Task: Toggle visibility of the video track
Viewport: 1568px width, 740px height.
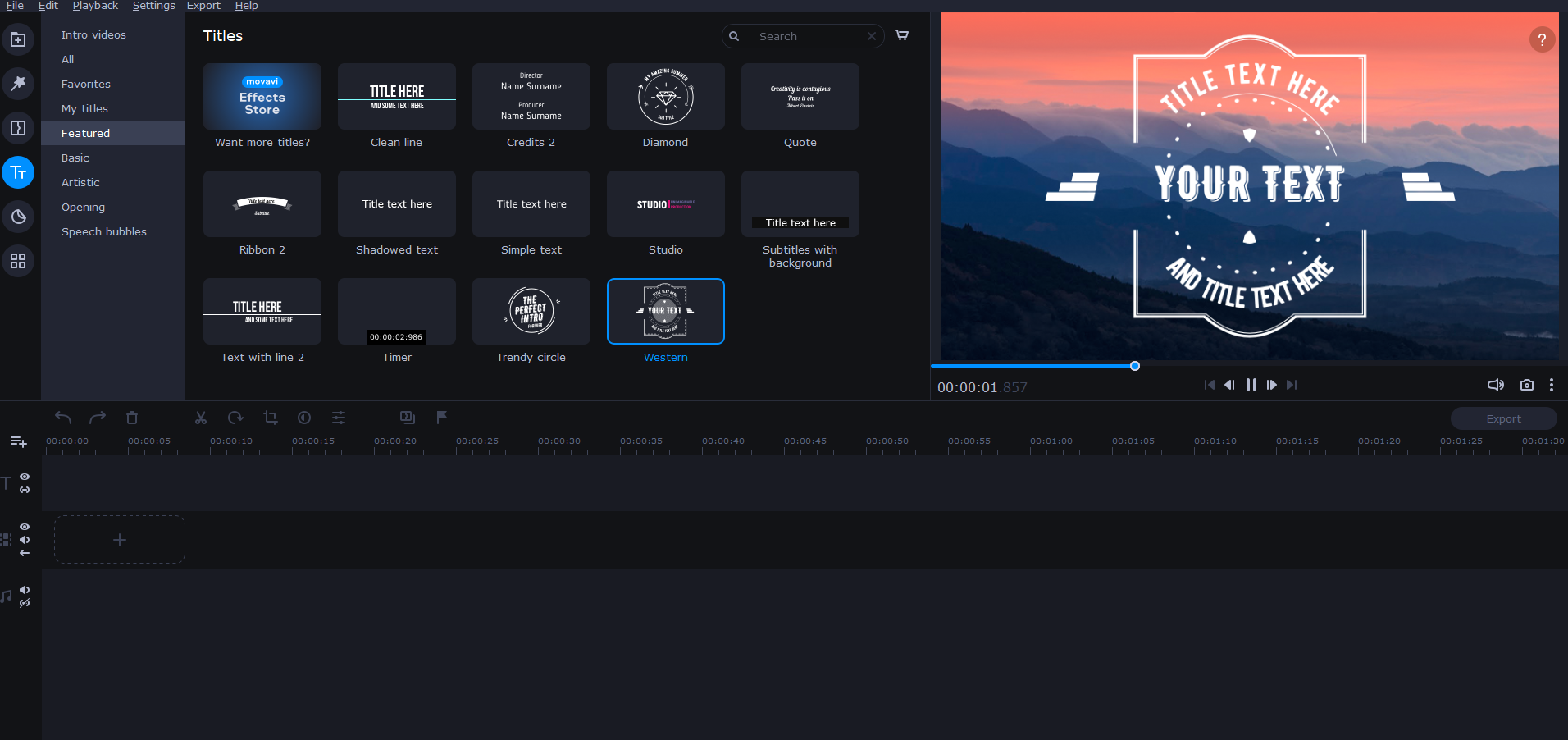Action: 25,528
